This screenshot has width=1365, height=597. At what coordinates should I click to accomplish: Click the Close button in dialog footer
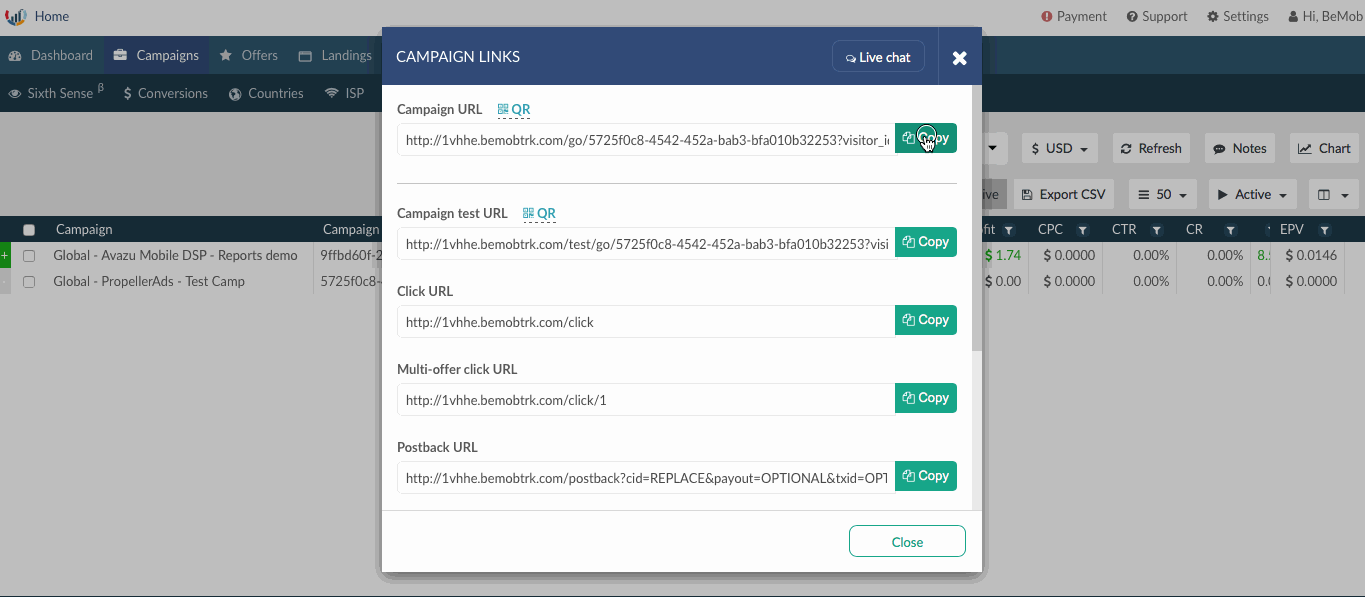907,542
